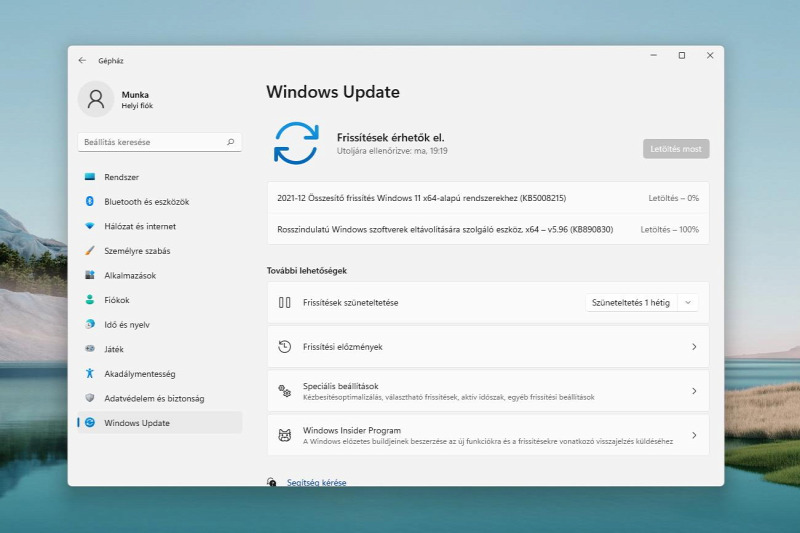The image size is (800, 533).
Task: Select the Akadálymentesség accessibility icon
Action: 90,373
